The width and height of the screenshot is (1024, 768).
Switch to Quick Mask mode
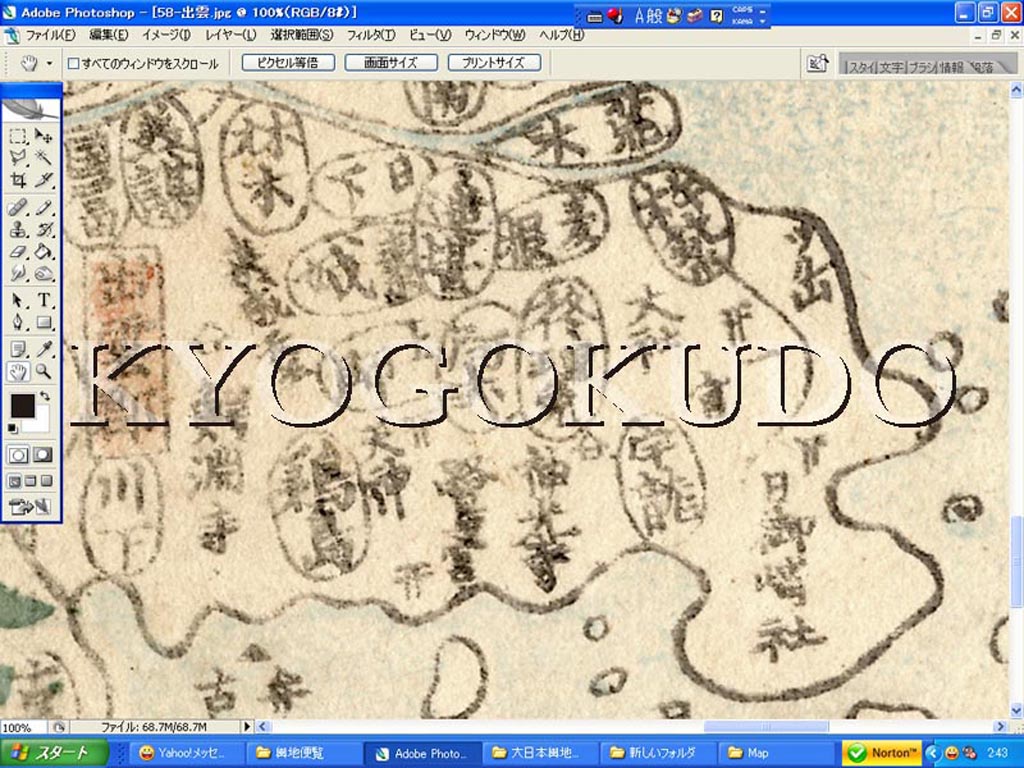point(43,455)
